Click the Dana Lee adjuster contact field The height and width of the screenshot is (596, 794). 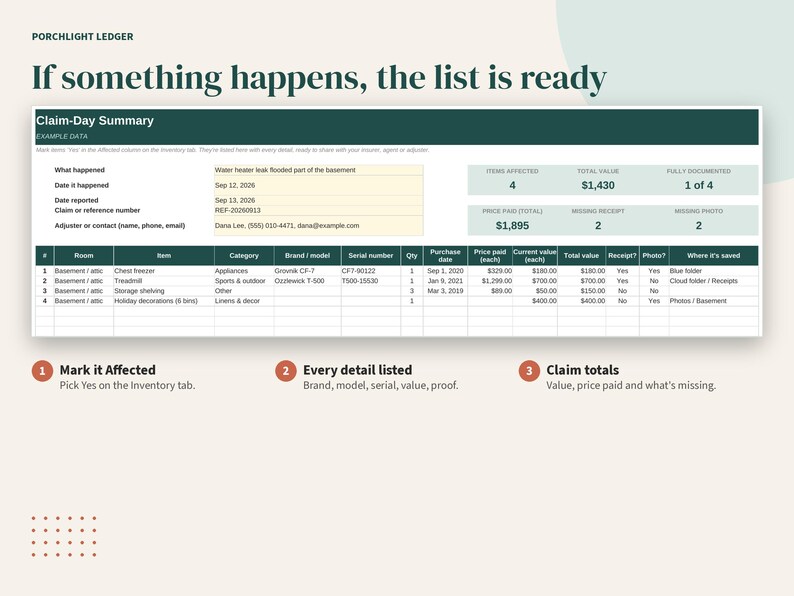pyautogui.click(x=319, y=226)
